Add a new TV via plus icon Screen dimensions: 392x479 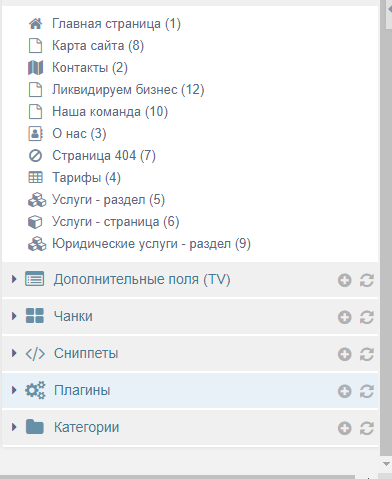pos(344,280)
